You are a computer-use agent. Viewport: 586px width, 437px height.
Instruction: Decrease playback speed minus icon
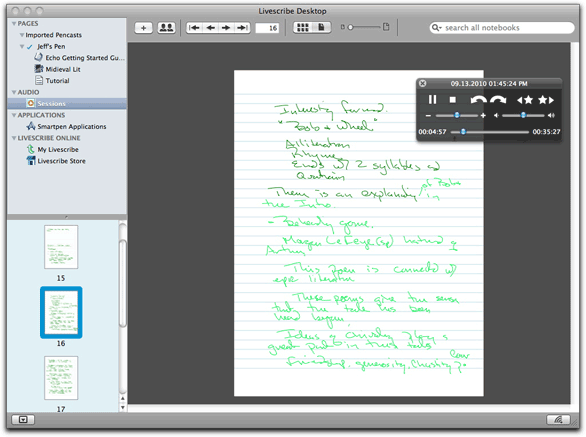click(428, 116)
